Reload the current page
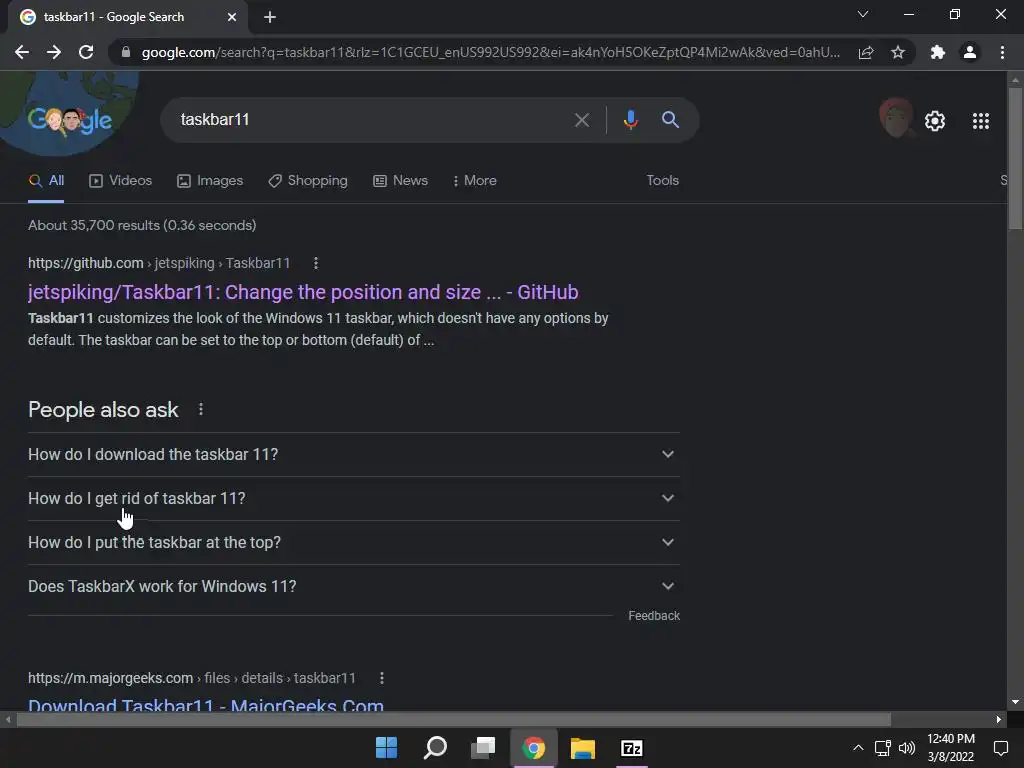The image size is (1024, 768). [x=86, y=52]
